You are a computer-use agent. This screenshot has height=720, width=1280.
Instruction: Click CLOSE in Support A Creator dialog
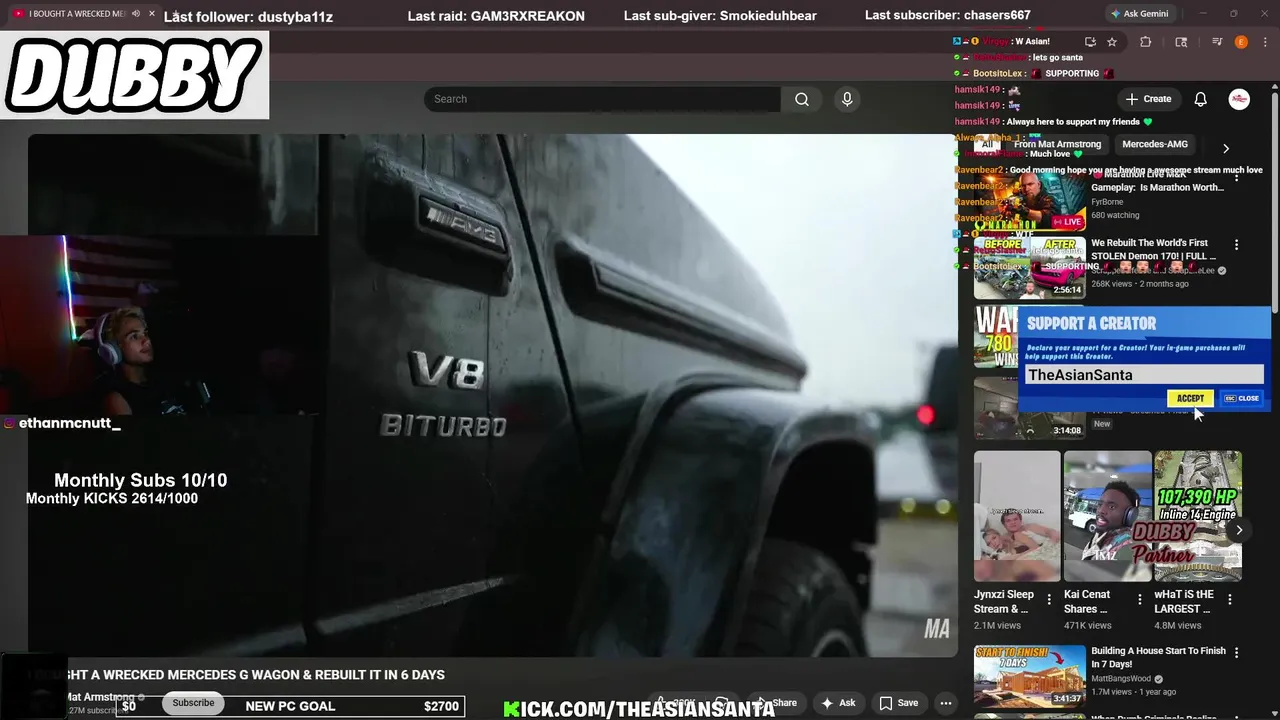[x=1242, y=398]
